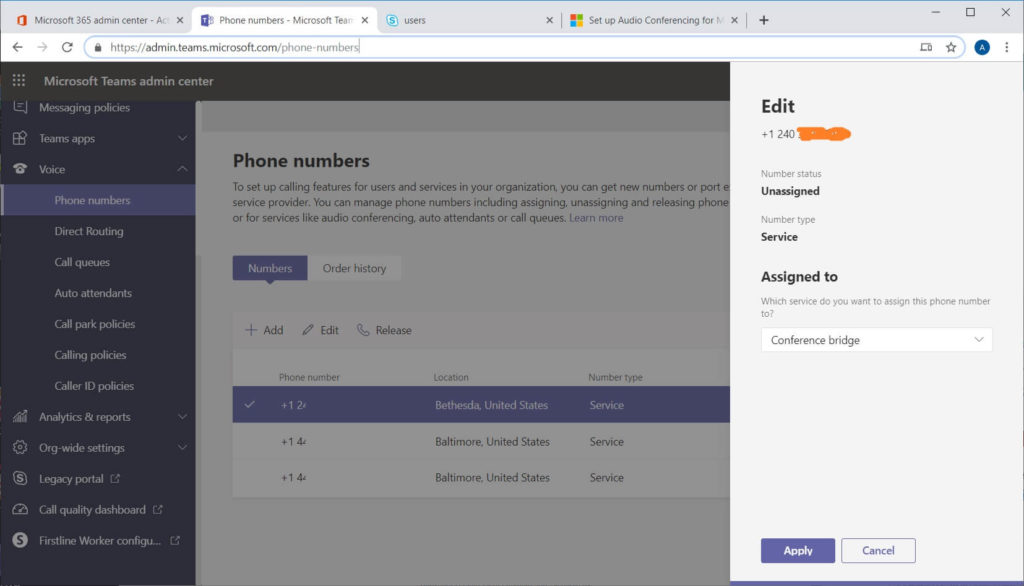Screen dimensions: 1024x586
Task: Expand the Teams apps section chevron
Action: [182, 138]
